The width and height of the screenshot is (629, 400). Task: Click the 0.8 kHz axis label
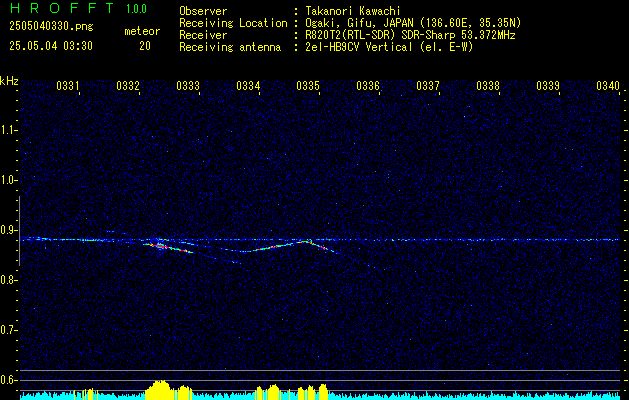point(7,280)
